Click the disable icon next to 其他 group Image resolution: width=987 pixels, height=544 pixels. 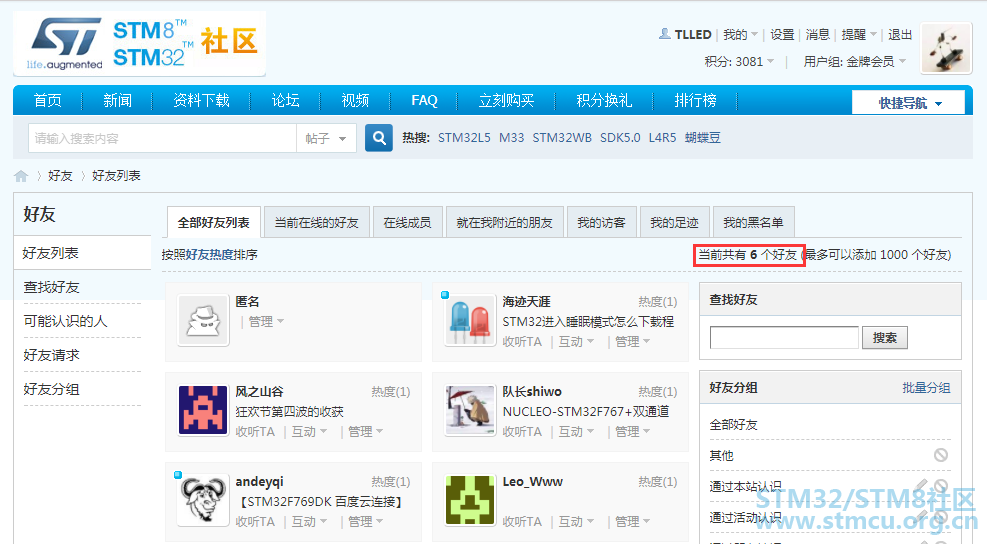coord(940,455)
